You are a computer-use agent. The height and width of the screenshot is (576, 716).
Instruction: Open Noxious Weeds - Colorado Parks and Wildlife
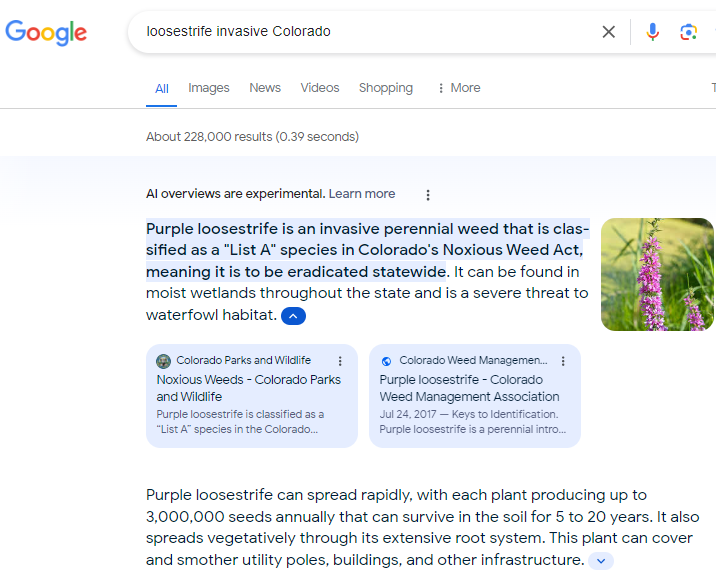[x=248, y=388]
